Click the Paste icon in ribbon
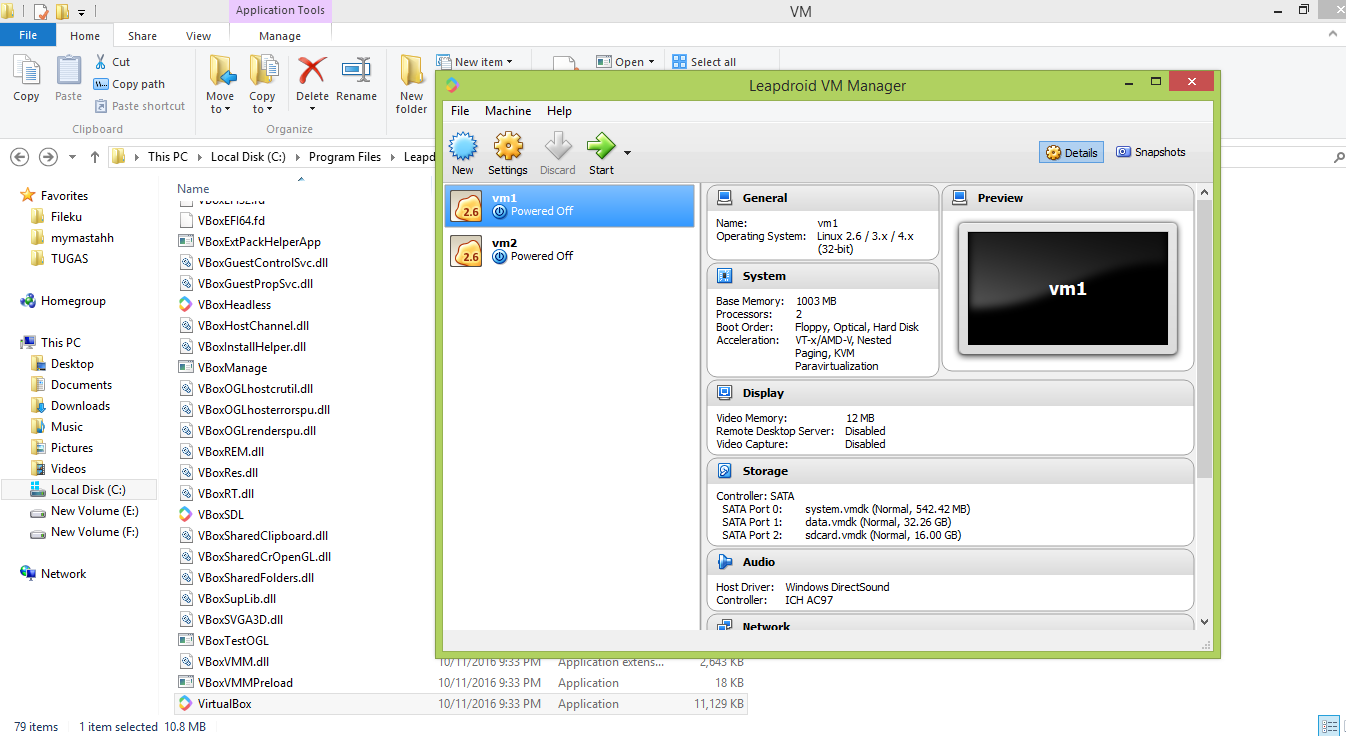 pos(68,72)
